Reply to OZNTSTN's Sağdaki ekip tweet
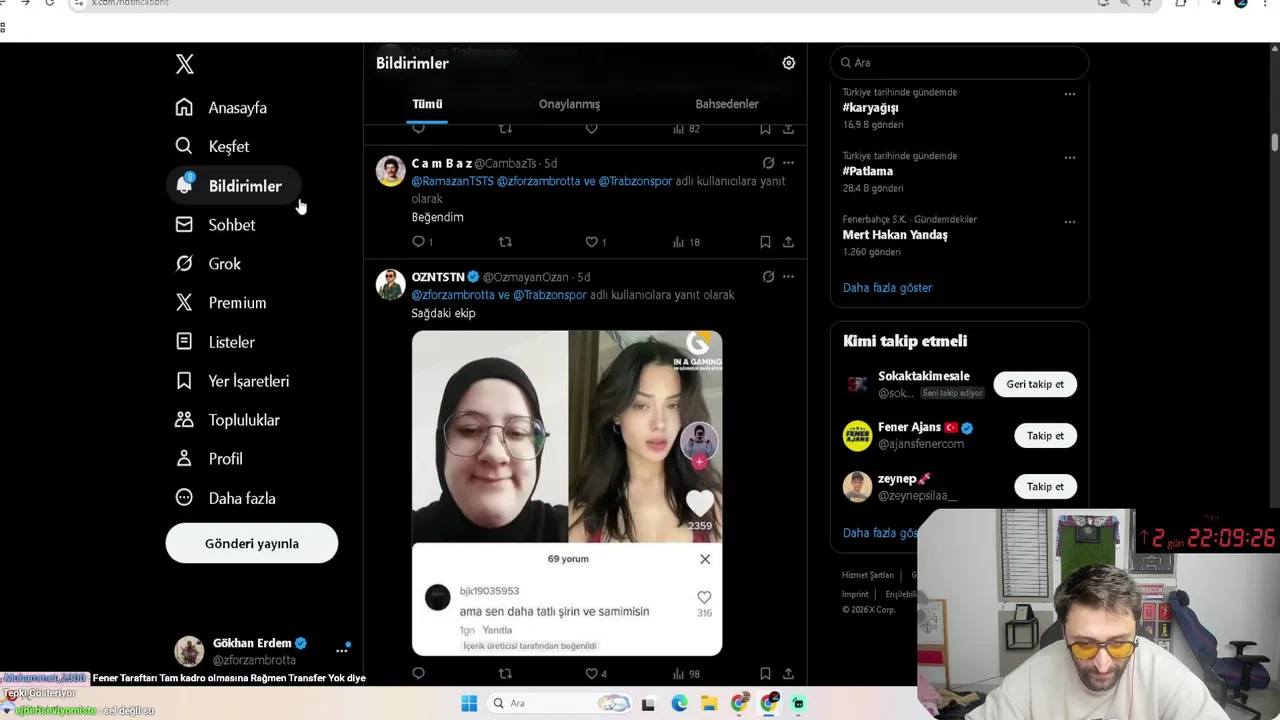Screen dimensions: 1280x720 pyautogui.click(x=419, y=674)
